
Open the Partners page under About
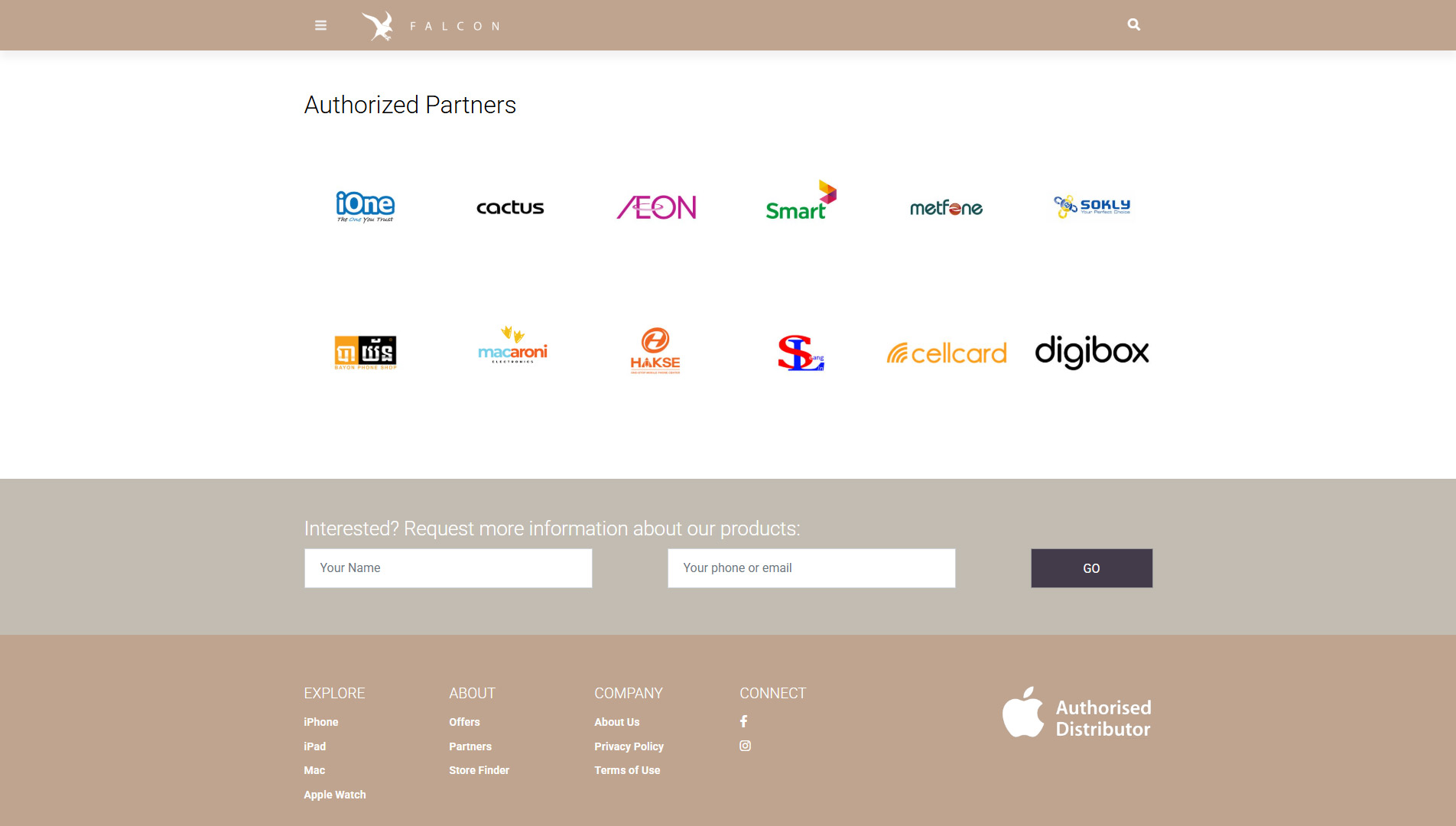pos(470,746)
